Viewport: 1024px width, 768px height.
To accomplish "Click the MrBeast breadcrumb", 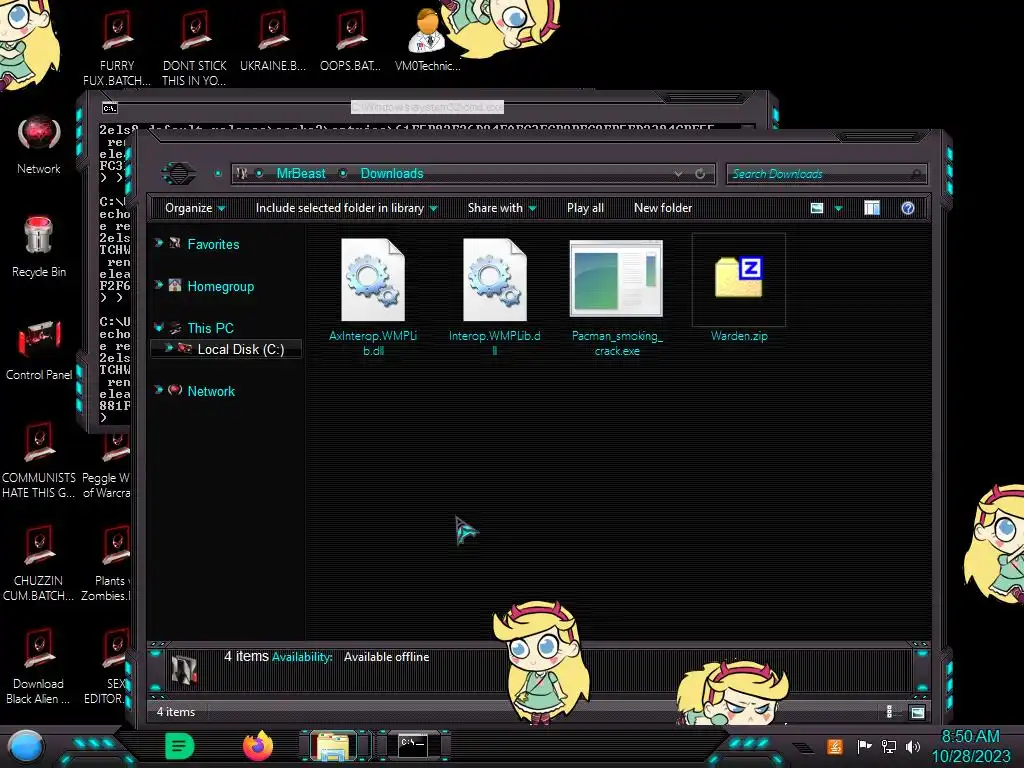I will 301,174.
